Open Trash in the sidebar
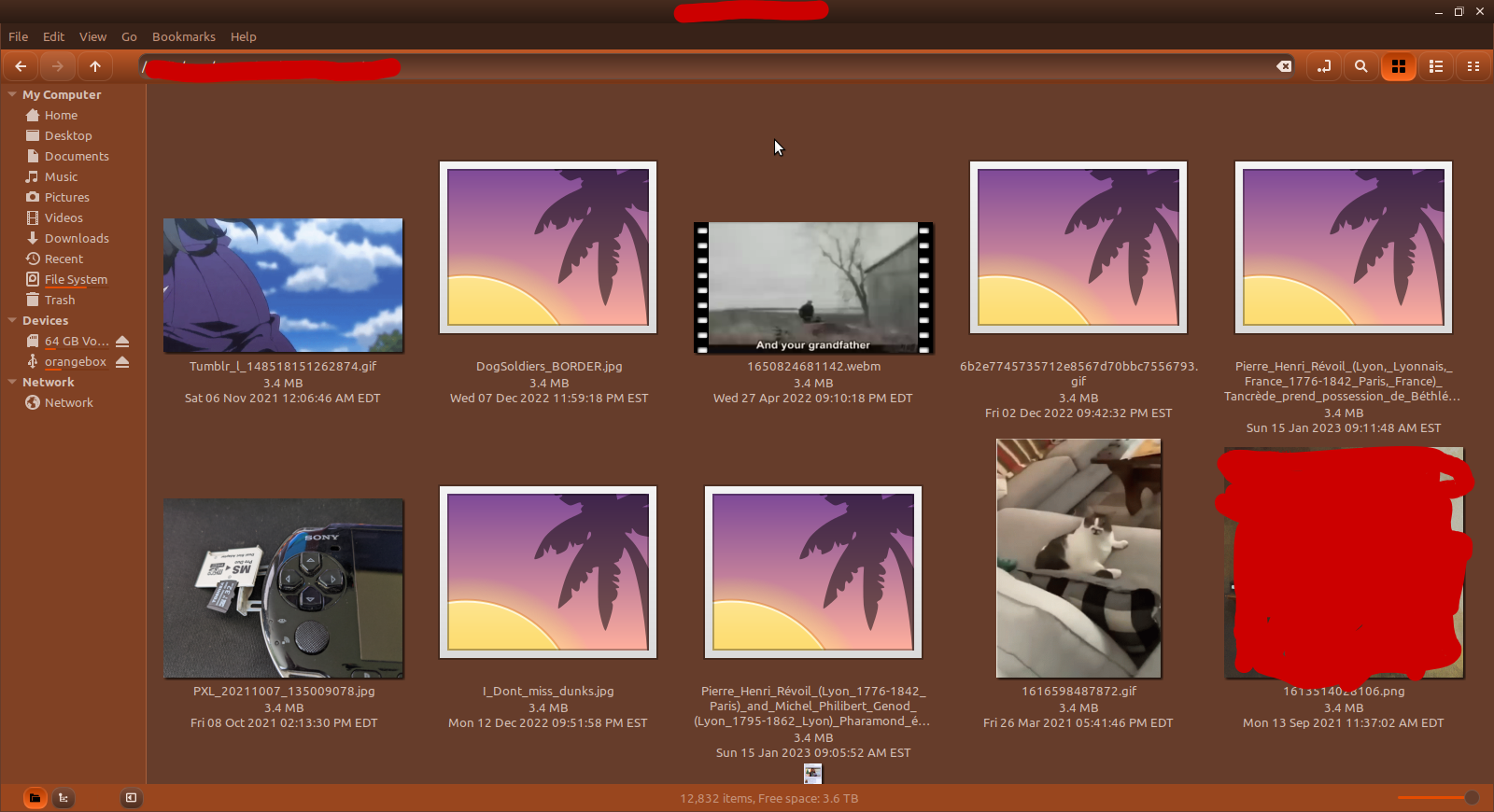The image size is (1494, 812). point(60,301)
